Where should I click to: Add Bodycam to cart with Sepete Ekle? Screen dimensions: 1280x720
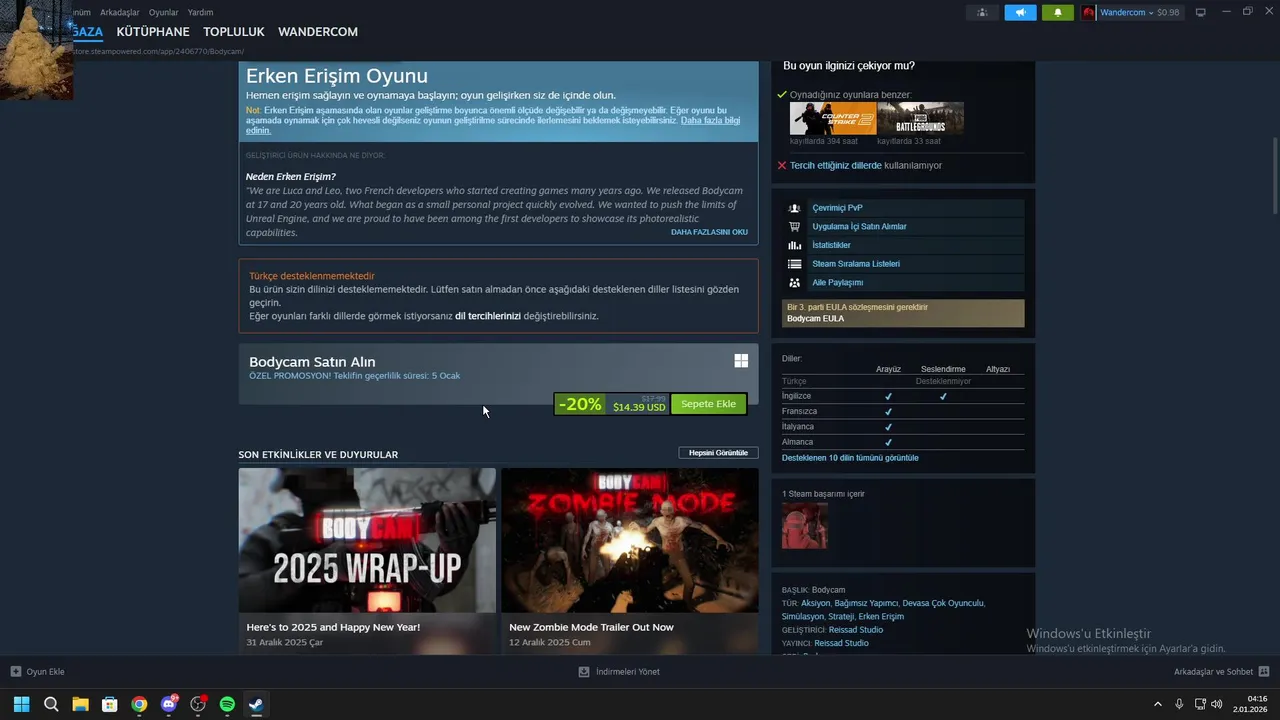(x=708, y=404)
